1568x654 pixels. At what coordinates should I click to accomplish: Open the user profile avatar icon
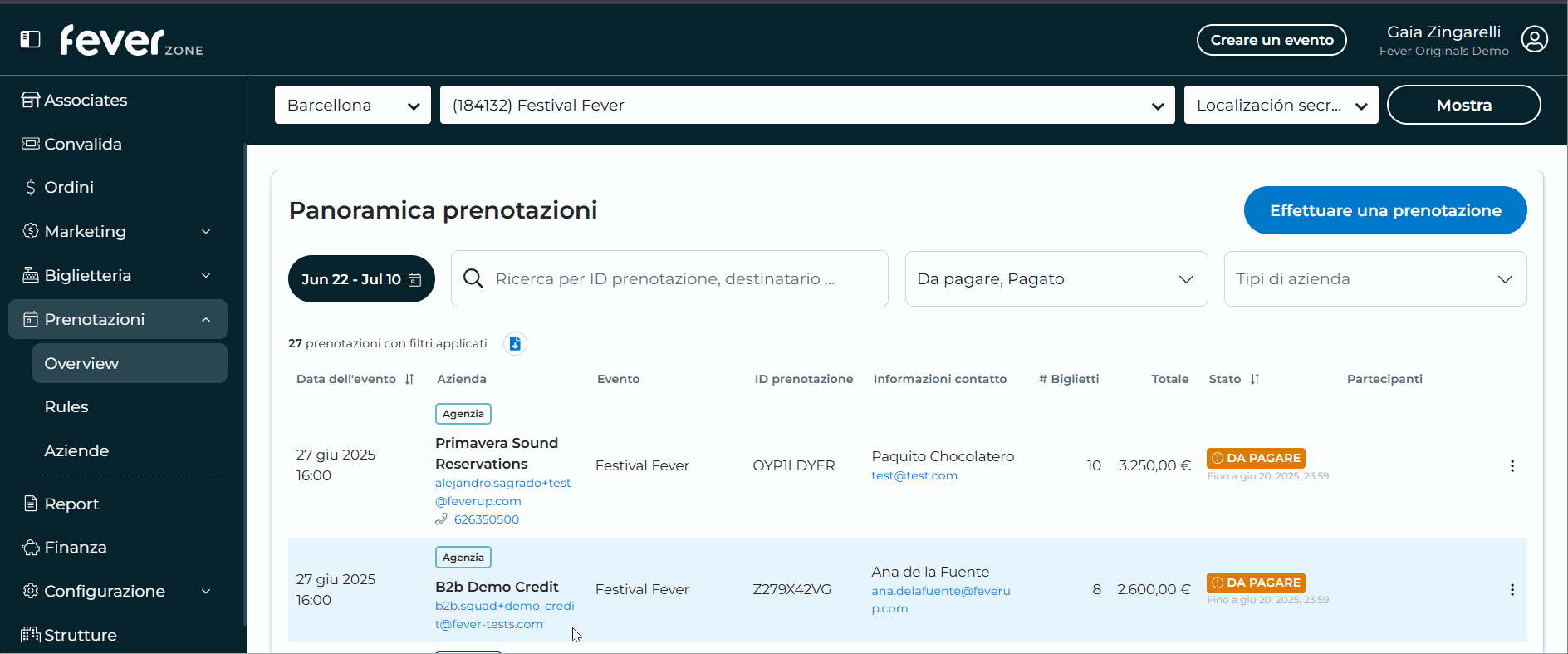pyautogui.click(x=1534, y=39)
